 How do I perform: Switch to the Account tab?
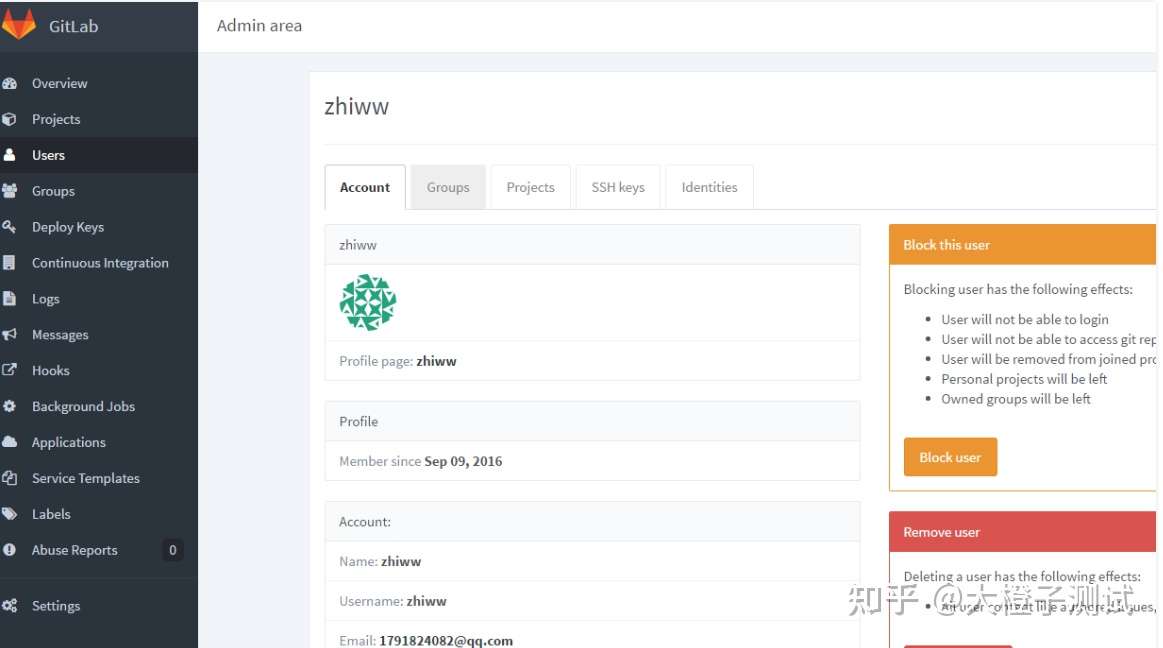click(x=365, y=188)
